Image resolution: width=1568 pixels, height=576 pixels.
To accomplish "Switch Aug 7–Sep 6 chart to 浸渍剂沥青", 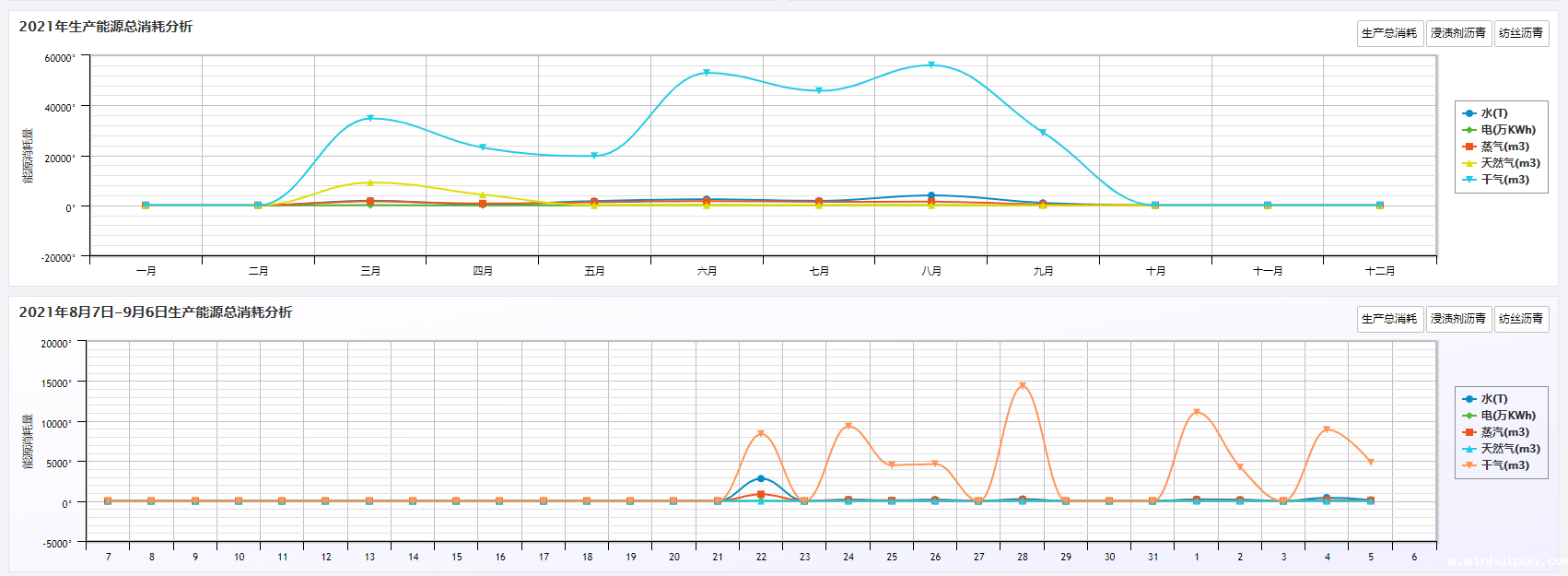I will click(x=1457, y=319).
